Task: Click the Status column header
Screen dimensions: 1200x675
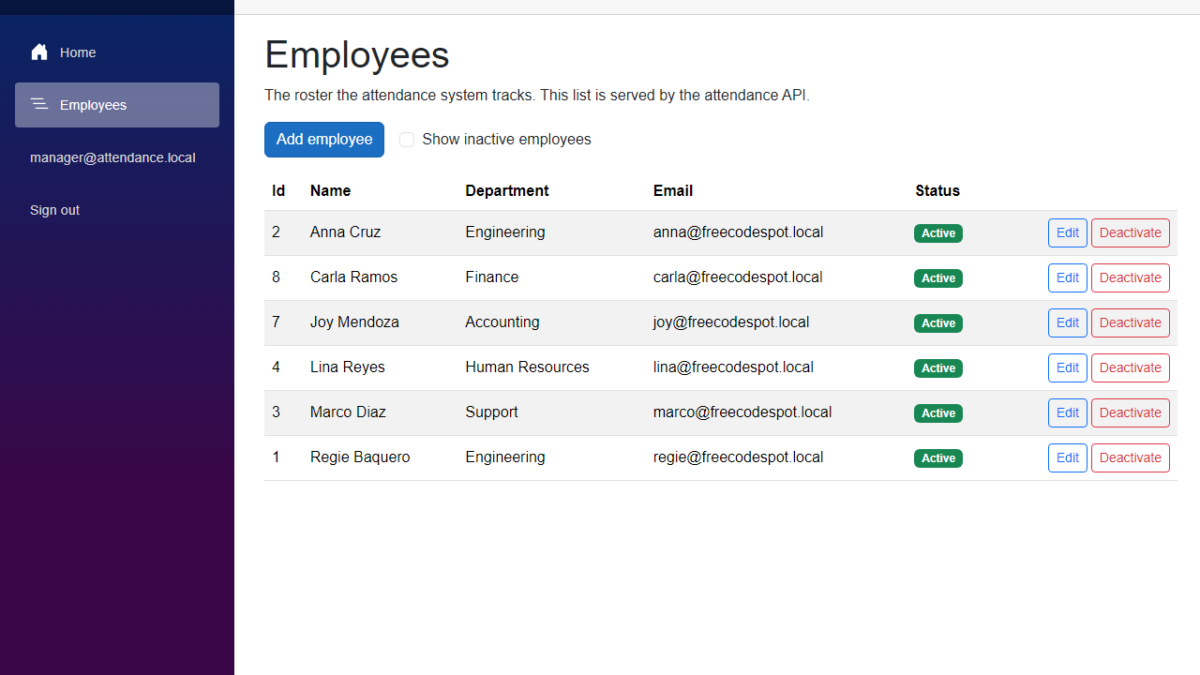Action: tap(937, 190)
